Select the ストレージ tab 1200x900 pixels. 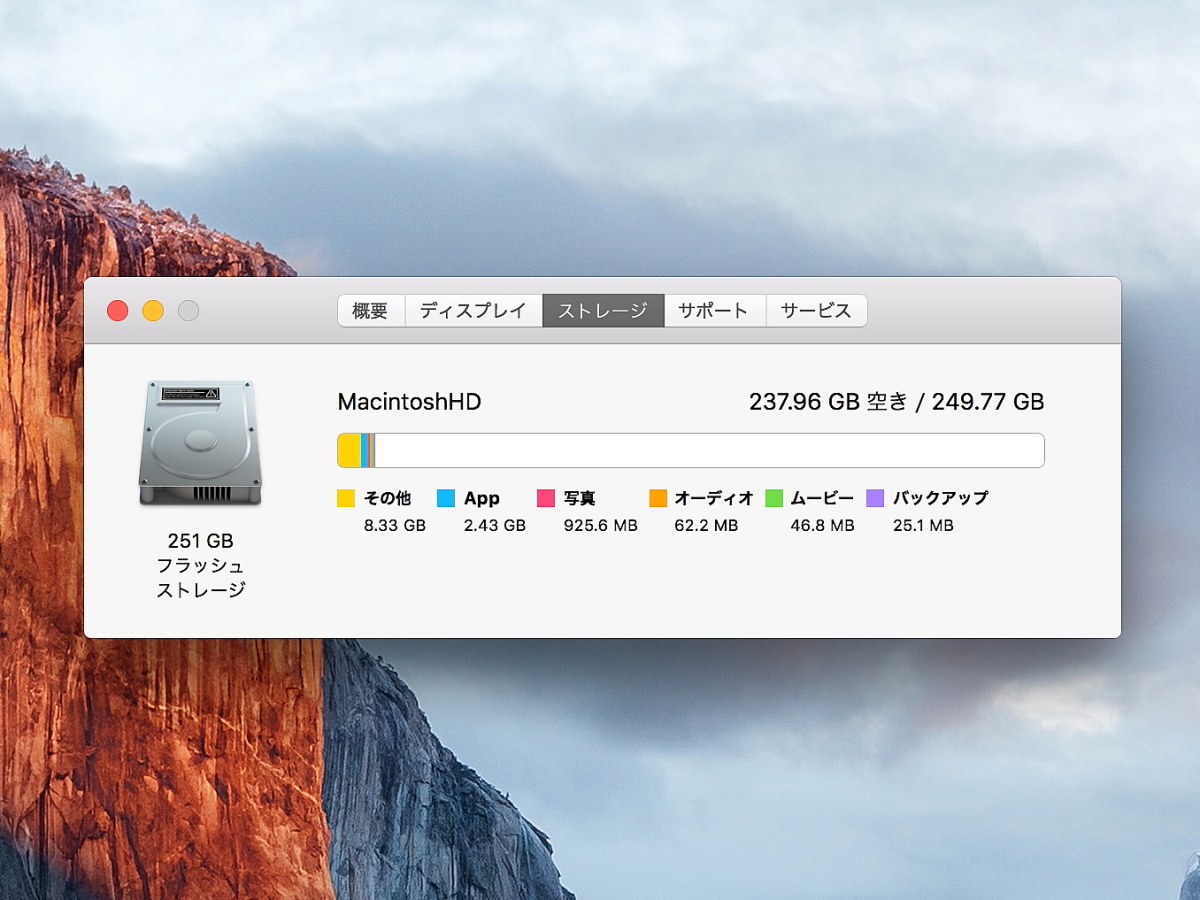pyautogui.click(x=603, y=311)
